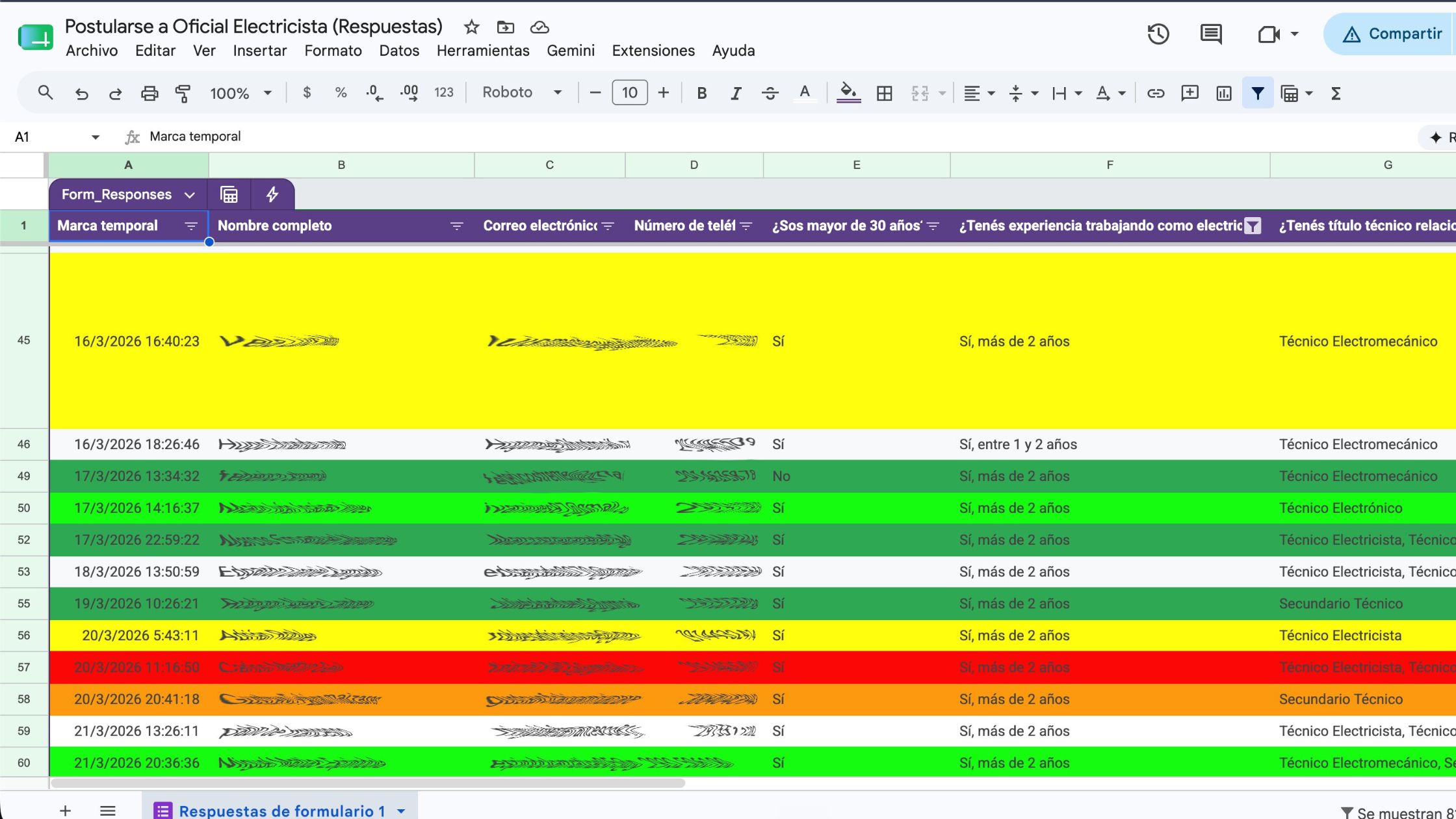Increase font size plus button
The width and height of the screenshot is (1456, 819).
(664, 93)
